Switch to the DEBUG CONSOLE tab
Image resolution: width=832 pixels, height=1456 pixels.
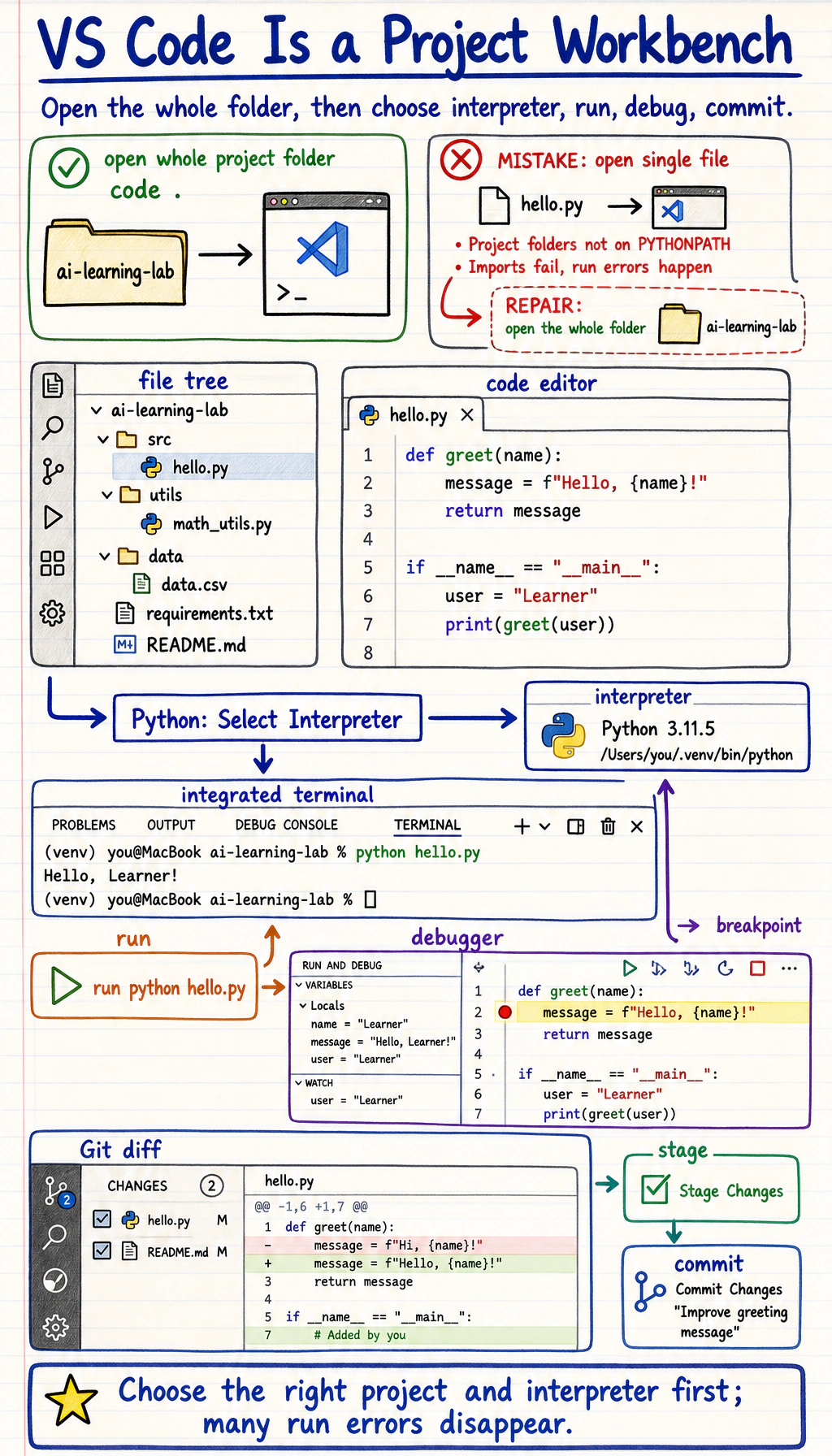coord(286,825)
